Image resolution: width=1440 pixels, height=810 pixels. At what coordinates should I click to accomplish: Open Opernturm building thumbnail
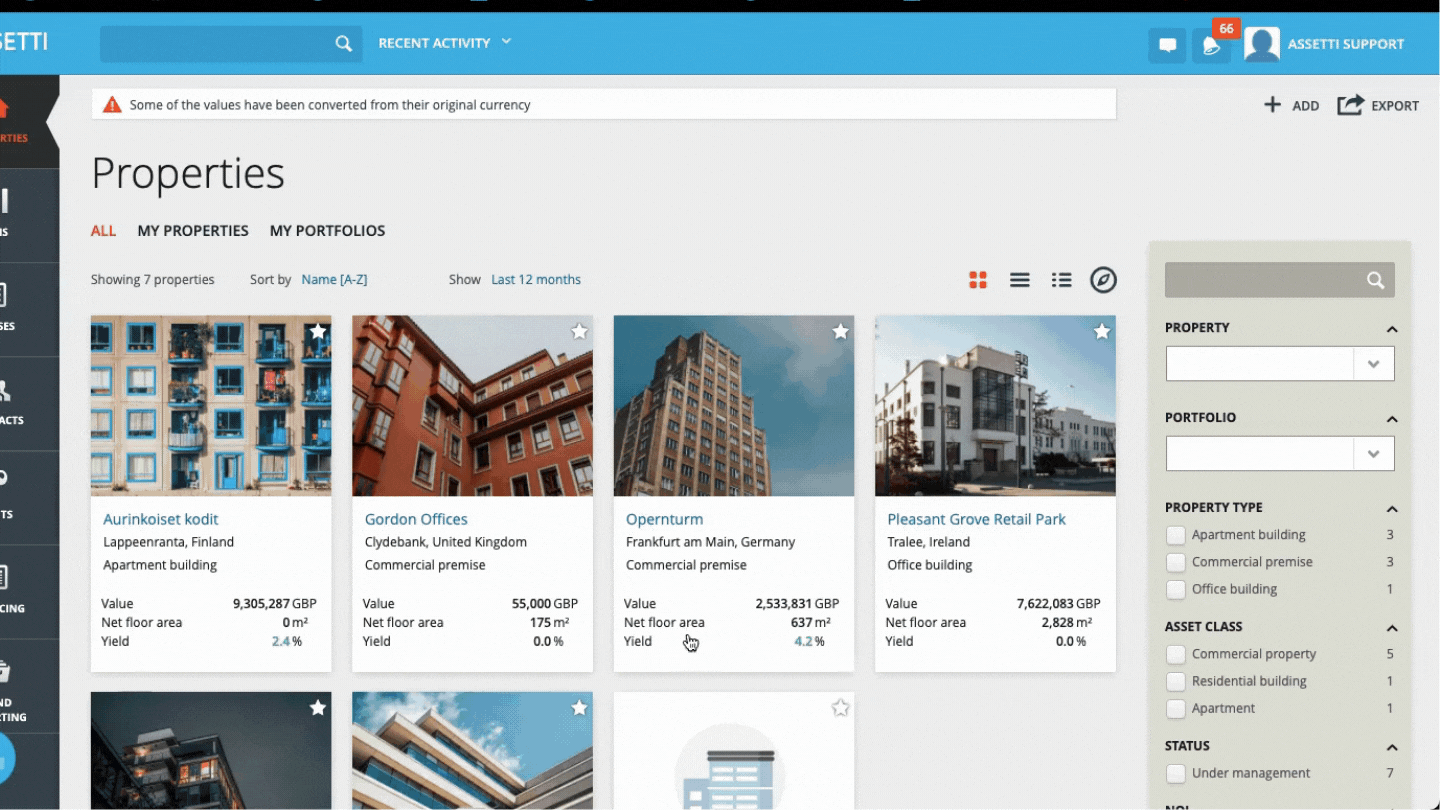coord(734,406)
